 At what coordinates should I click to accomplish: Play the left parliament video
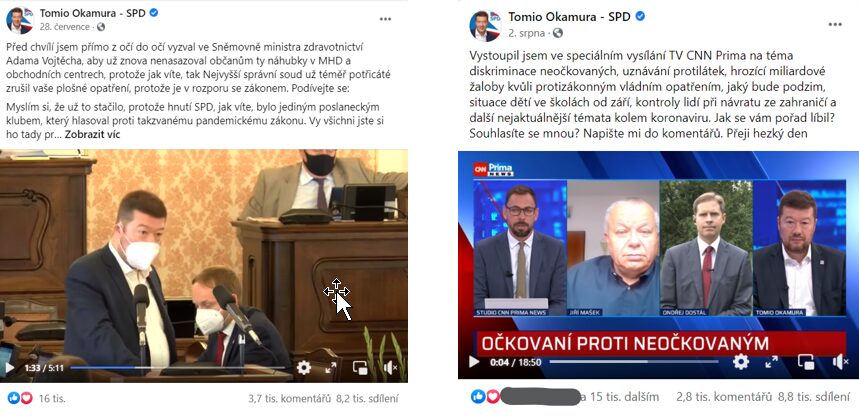(x=9, y=367)
